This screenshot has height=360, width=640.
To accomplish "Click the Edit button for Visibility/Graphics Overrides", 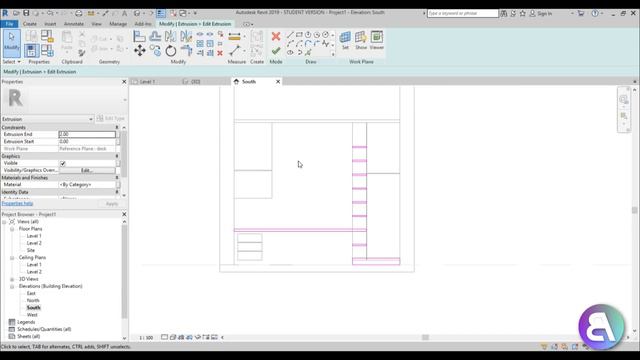I will (87, 170).
